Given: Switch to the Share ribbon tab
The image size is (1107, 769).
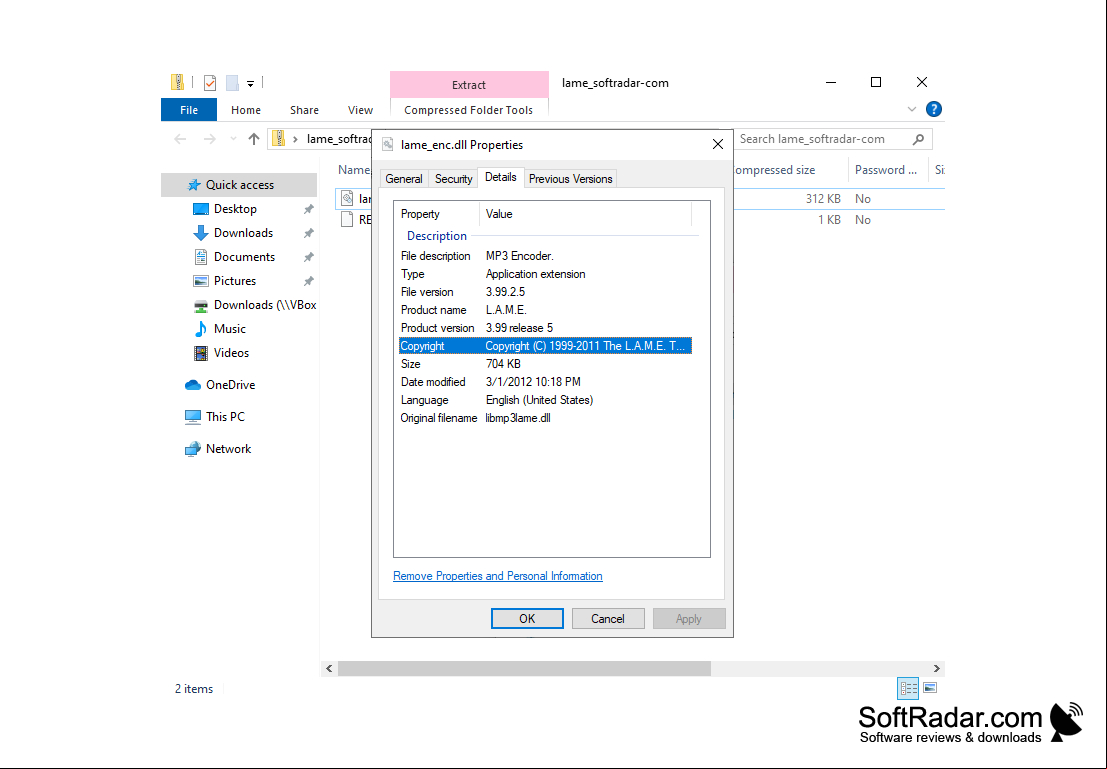Looking at the screenshot, I should coord(304,110).
